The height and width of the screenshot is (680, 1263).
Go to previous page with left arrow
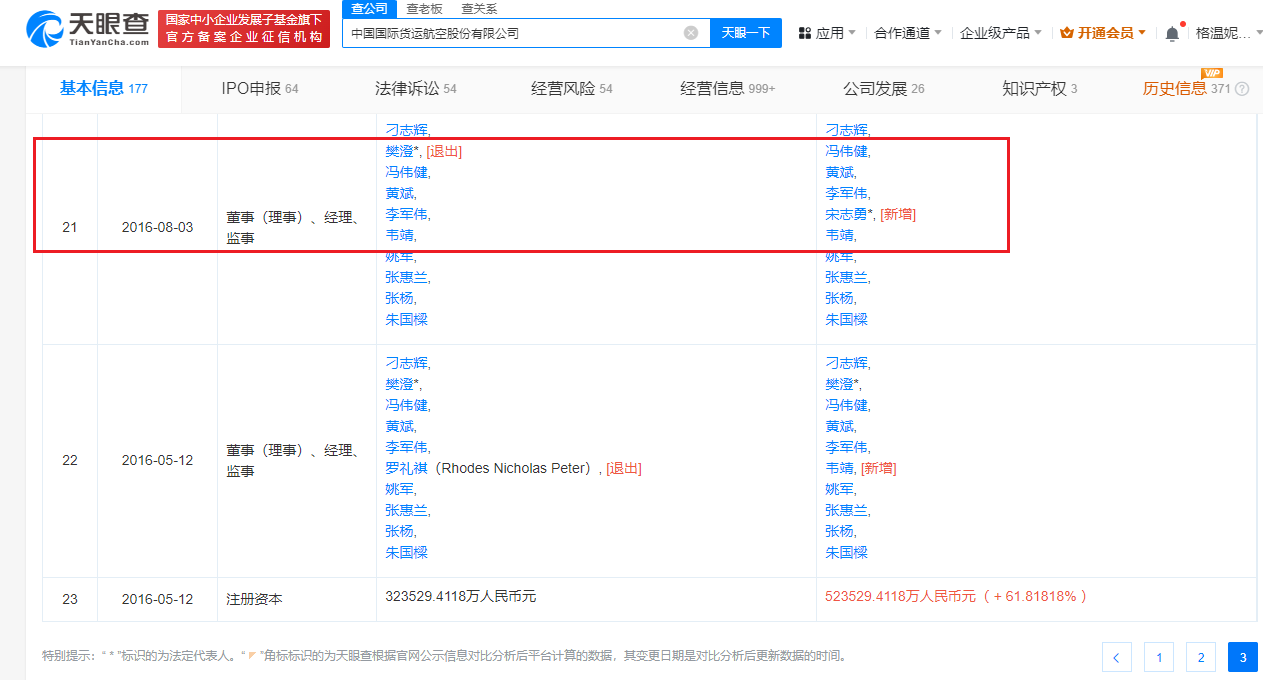click(x=1116, y=657)
